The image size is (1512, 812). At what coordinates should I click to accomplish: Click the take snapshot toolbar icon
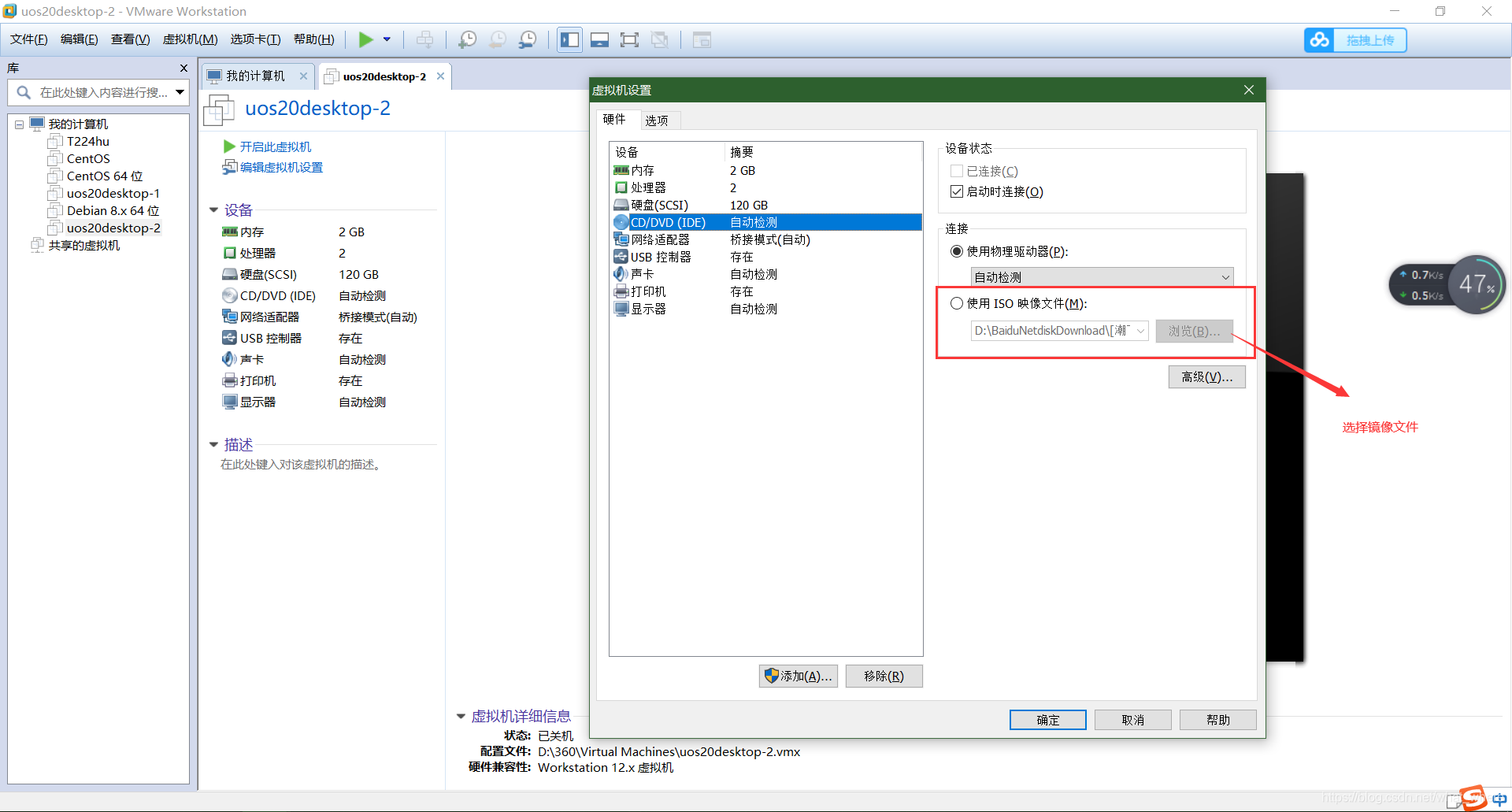tap(468, 39)
